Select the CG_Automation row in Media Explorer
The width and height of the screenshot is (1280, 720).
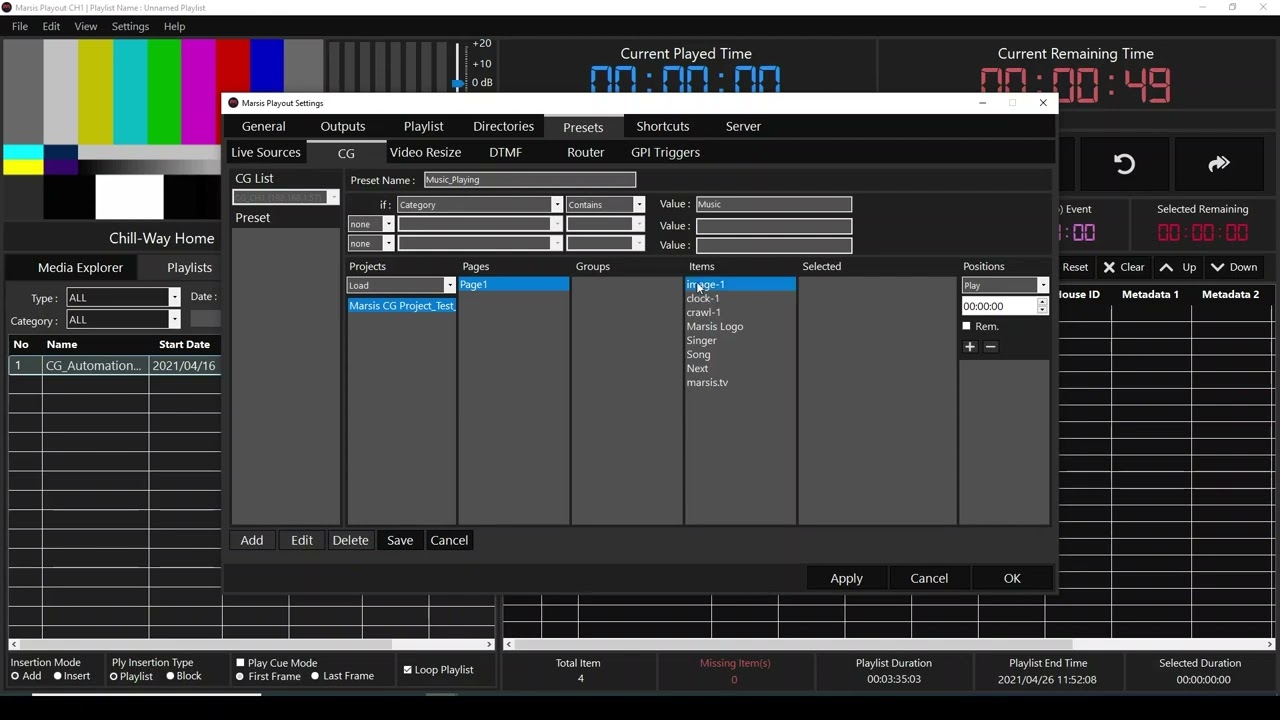point(115,366)
